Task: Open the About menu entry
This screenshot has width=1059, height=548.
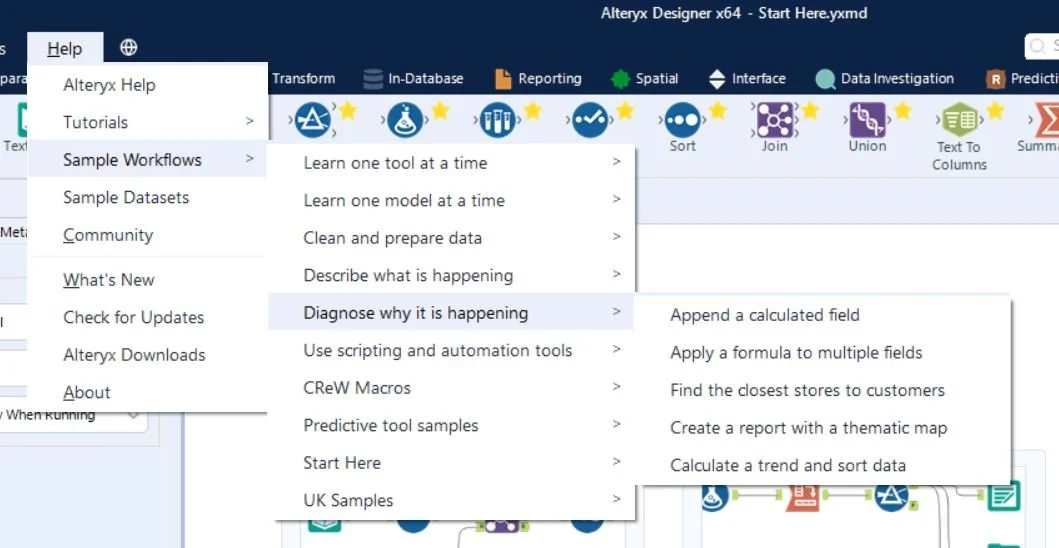Action: tap(147, 393)
